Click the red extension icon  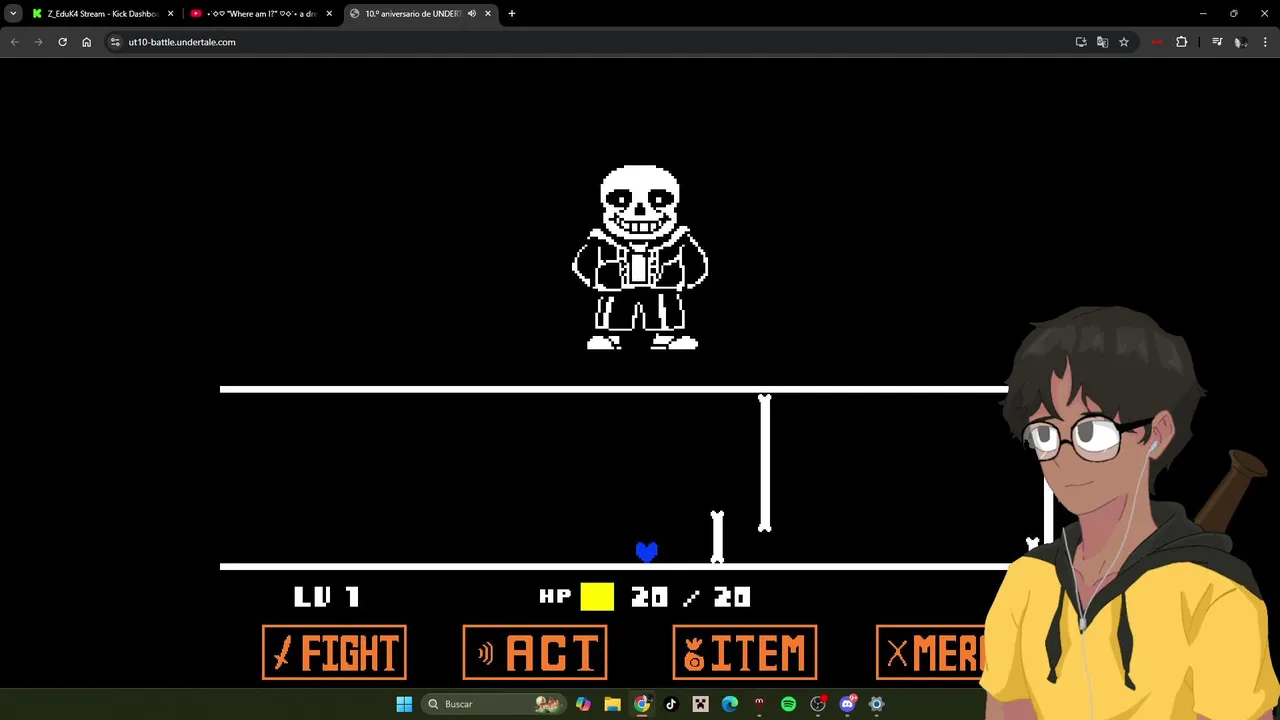click(1157, 42)
